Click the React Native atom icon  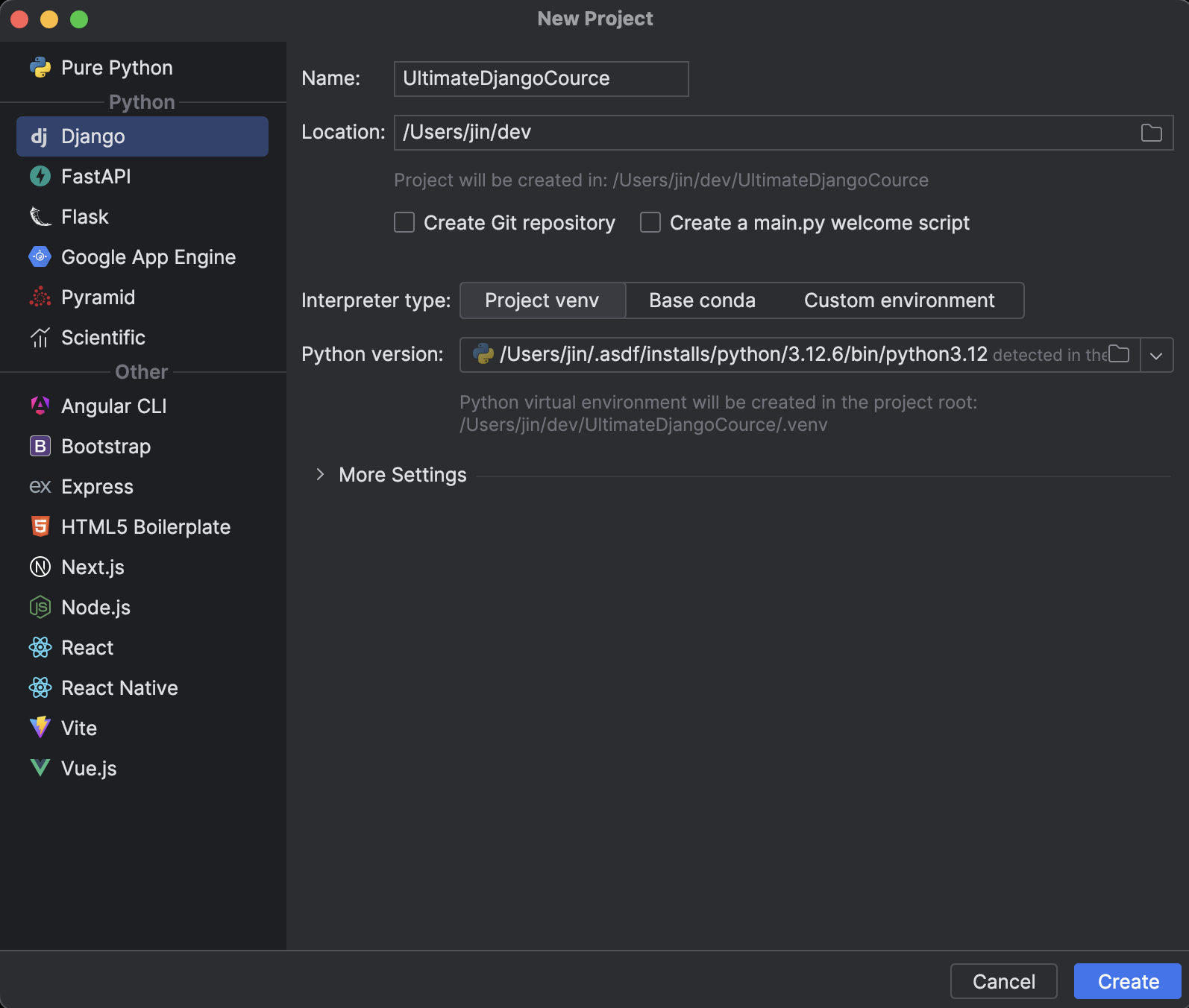pos(40,688)
